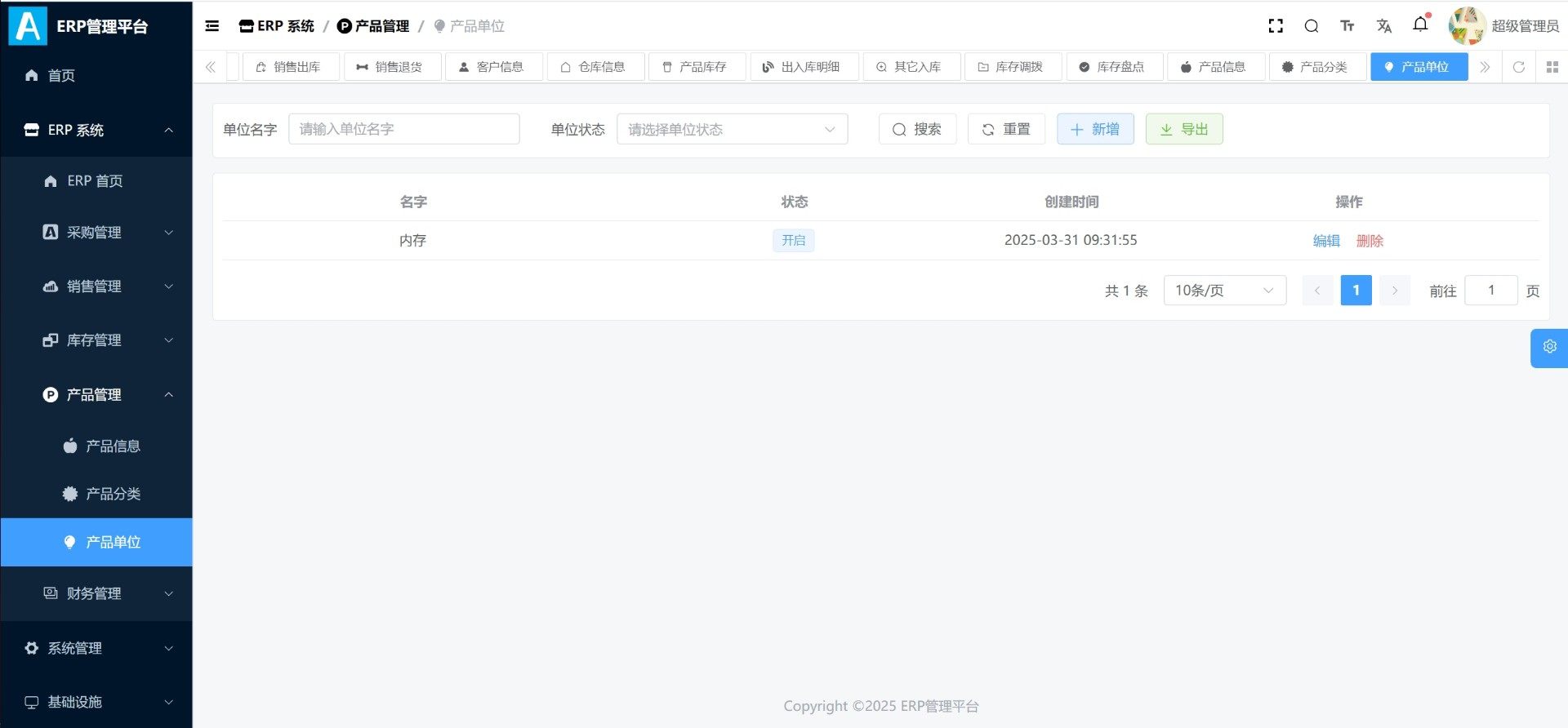
Task: Expand the 采购管理 submenu
Action: 96,233
